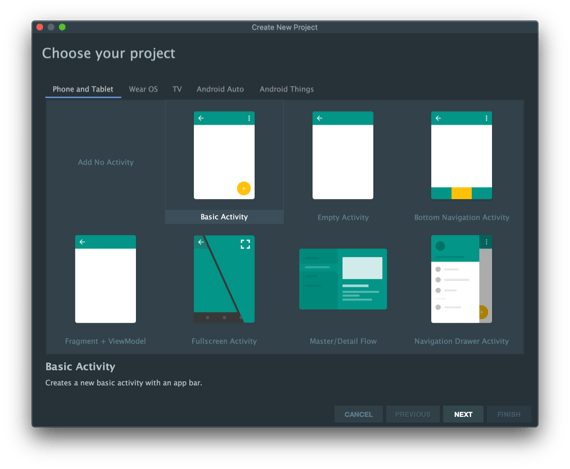This screenshot has height=469, width=570.
Task: Click the yellow floating action button in Basic Activity
Action: pos(244,188)
